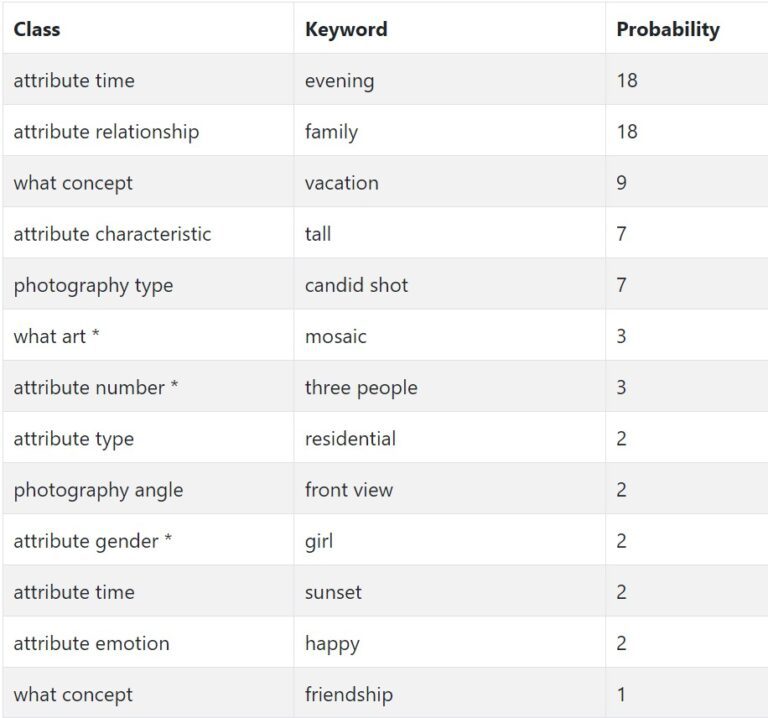This screenshot has width=768, height=718.
Task: Select the 'evening' keyword cell
Action: point(449,79)
